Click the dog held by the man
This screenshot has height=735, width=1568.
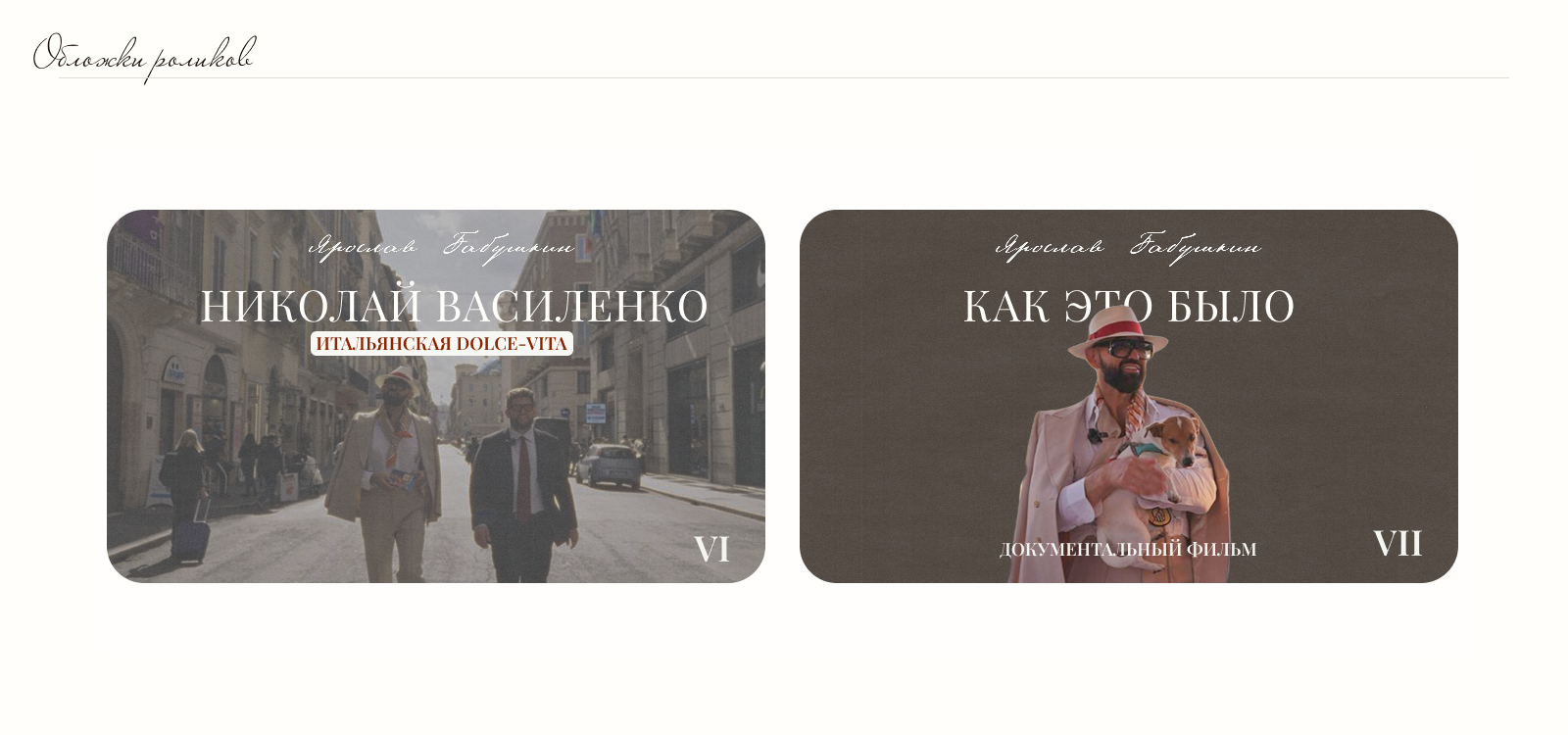pyautogui.click(x=1163, y=470)
